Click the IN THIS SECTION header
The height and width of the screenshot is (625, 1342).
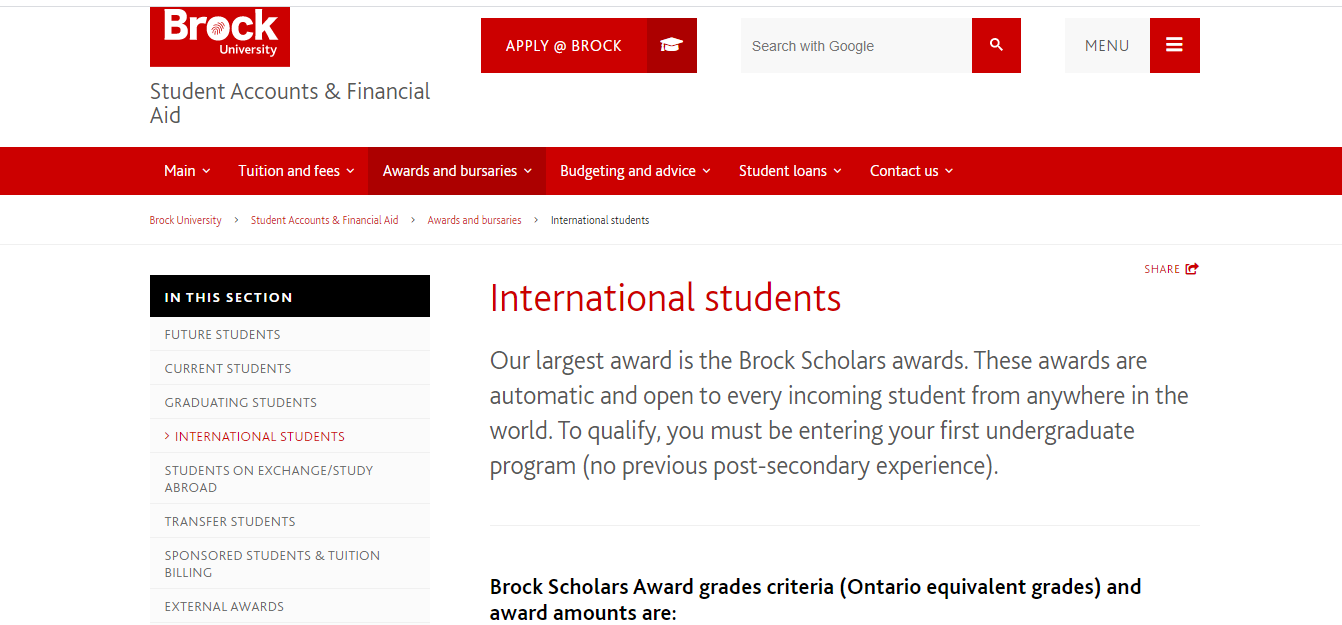pyautogui.click(x=290, y=297)
